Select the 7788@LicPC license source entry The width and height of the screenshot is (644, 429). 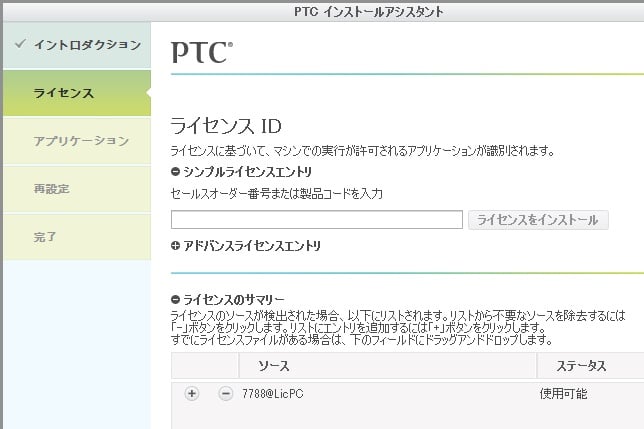pyautogui.click(x=273, y=394)
